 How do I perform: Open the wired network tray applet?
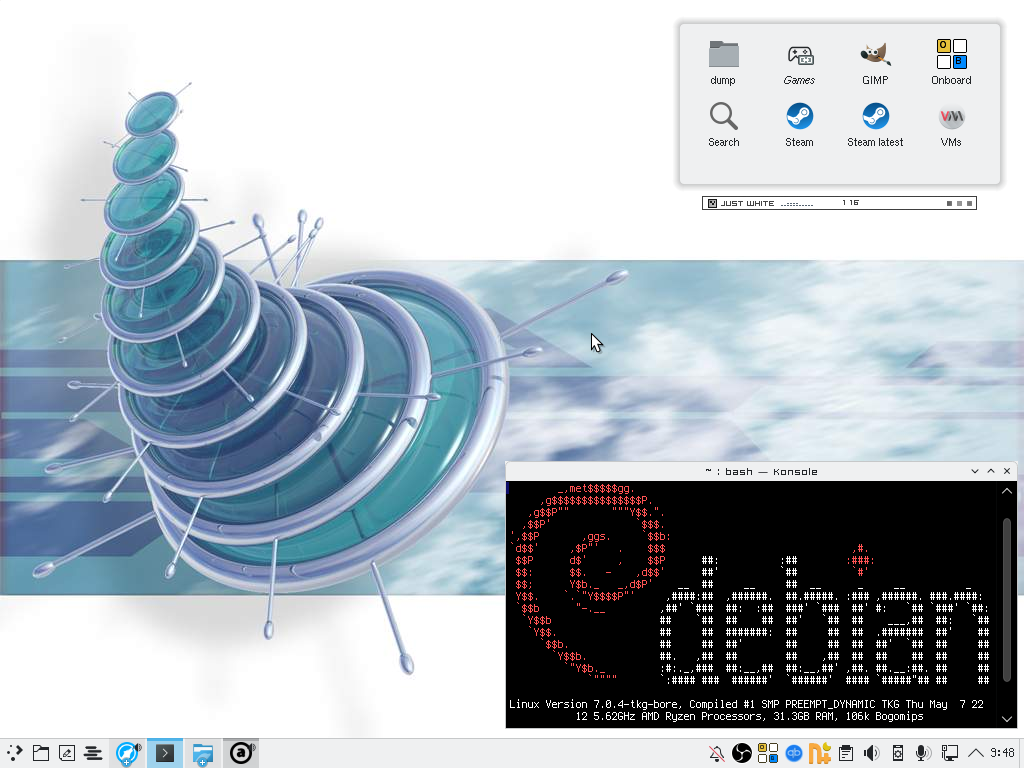click(950, 753)
